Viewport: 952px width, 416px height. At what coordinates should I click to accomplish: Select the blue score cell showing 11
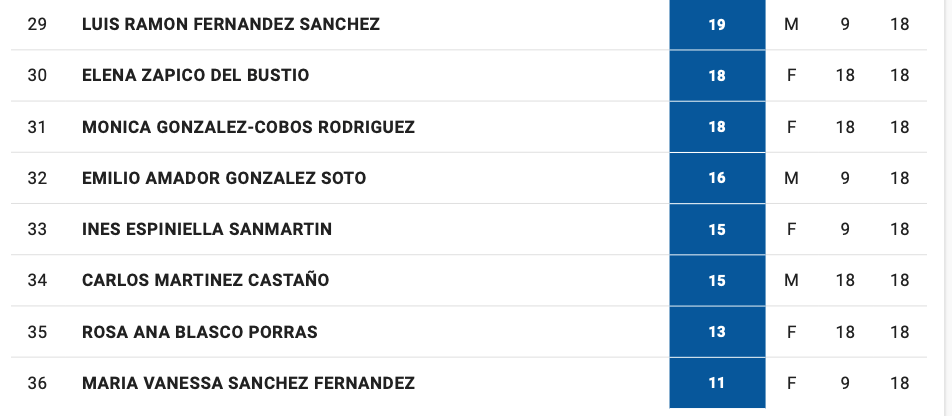tap(717, 383)
